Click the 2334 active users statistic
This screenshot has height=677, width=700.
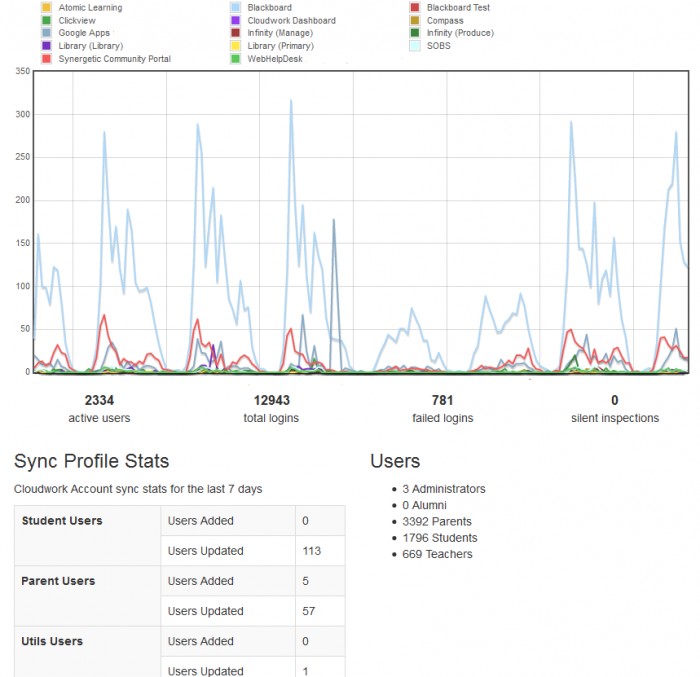click(x=99, y=400)
